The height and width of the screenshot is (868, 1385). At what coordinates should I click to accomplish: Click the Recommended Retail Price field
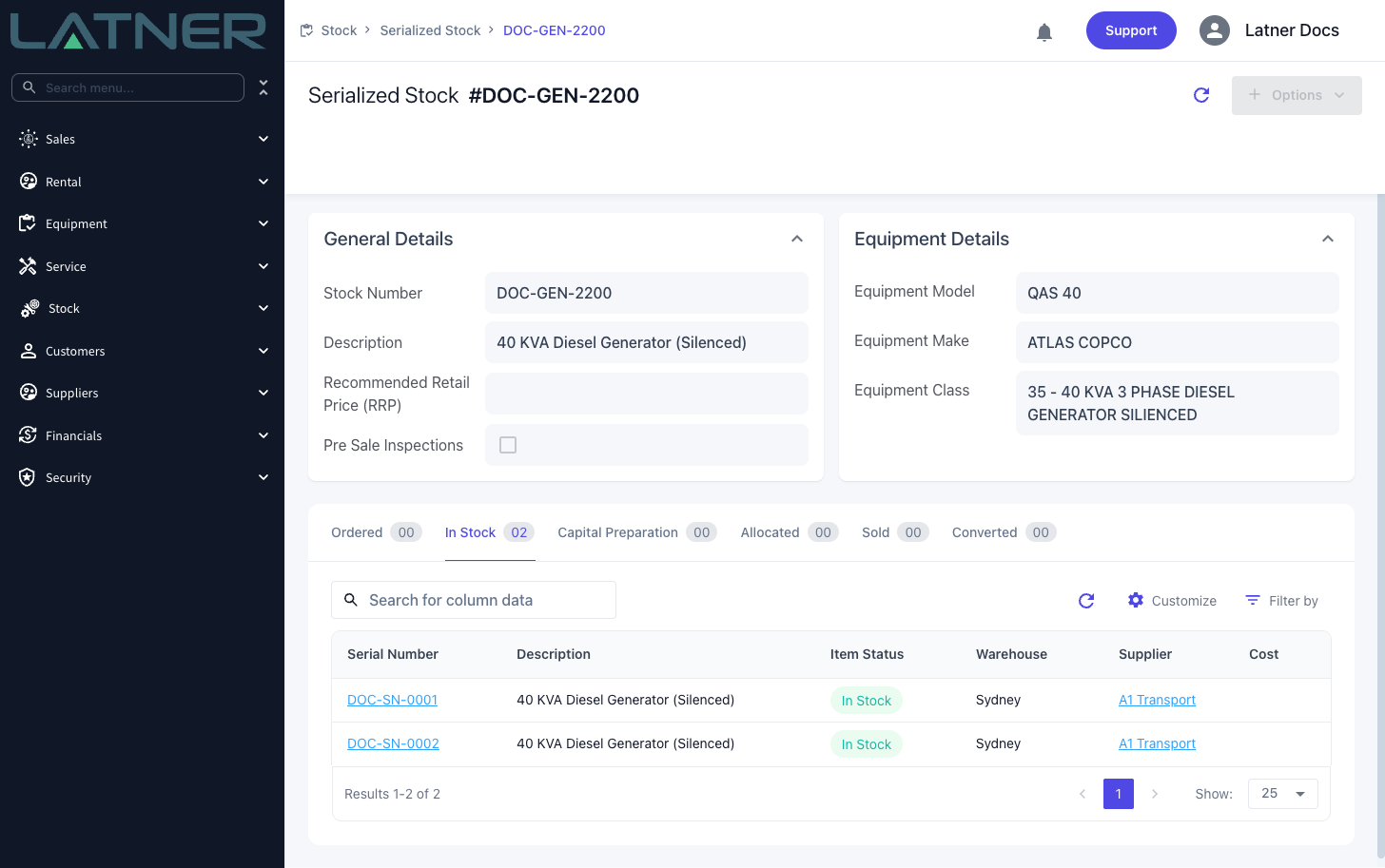(x=647, y=394)
